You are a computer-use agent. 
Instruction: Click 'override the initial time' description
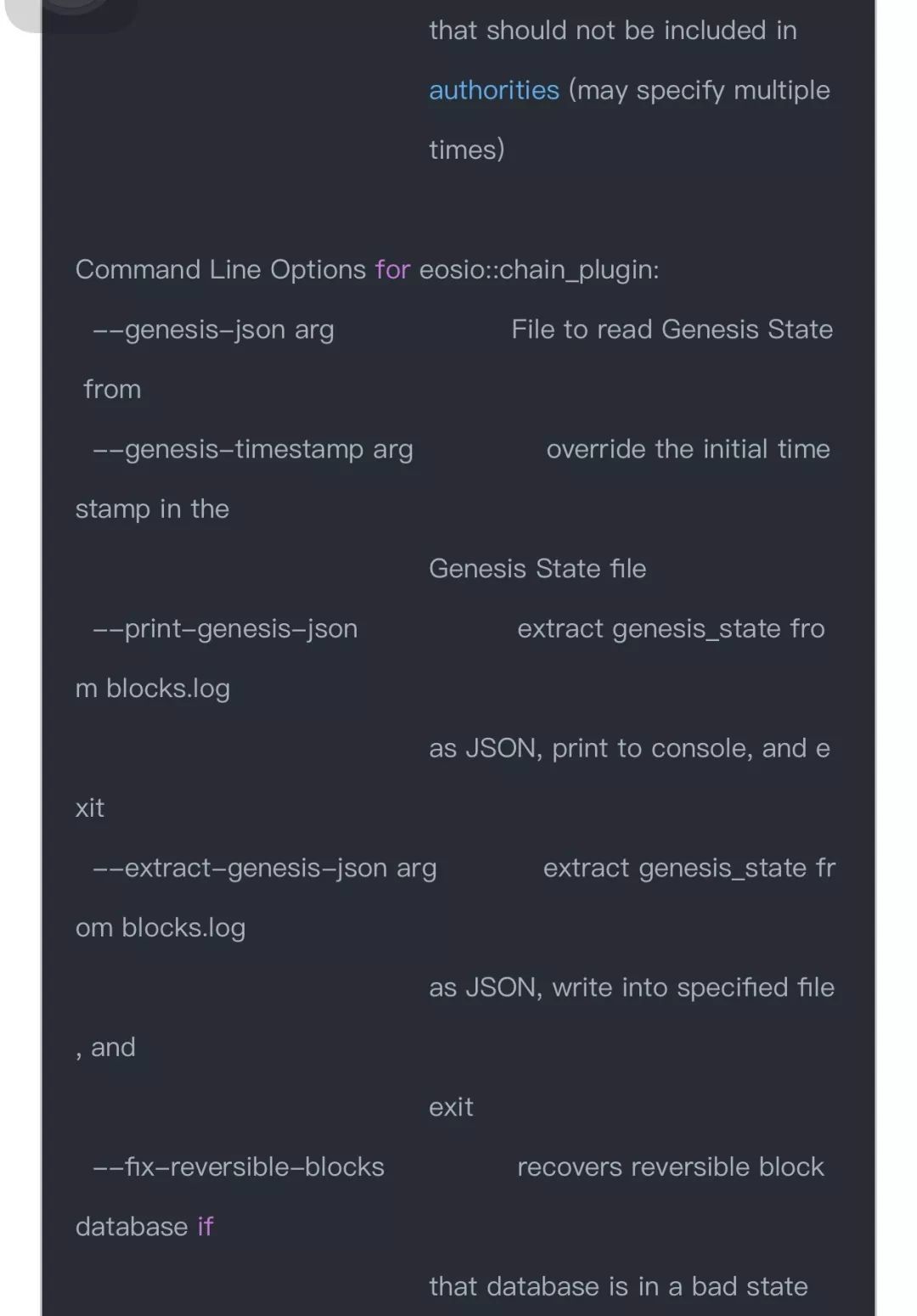tap(689, 449)
